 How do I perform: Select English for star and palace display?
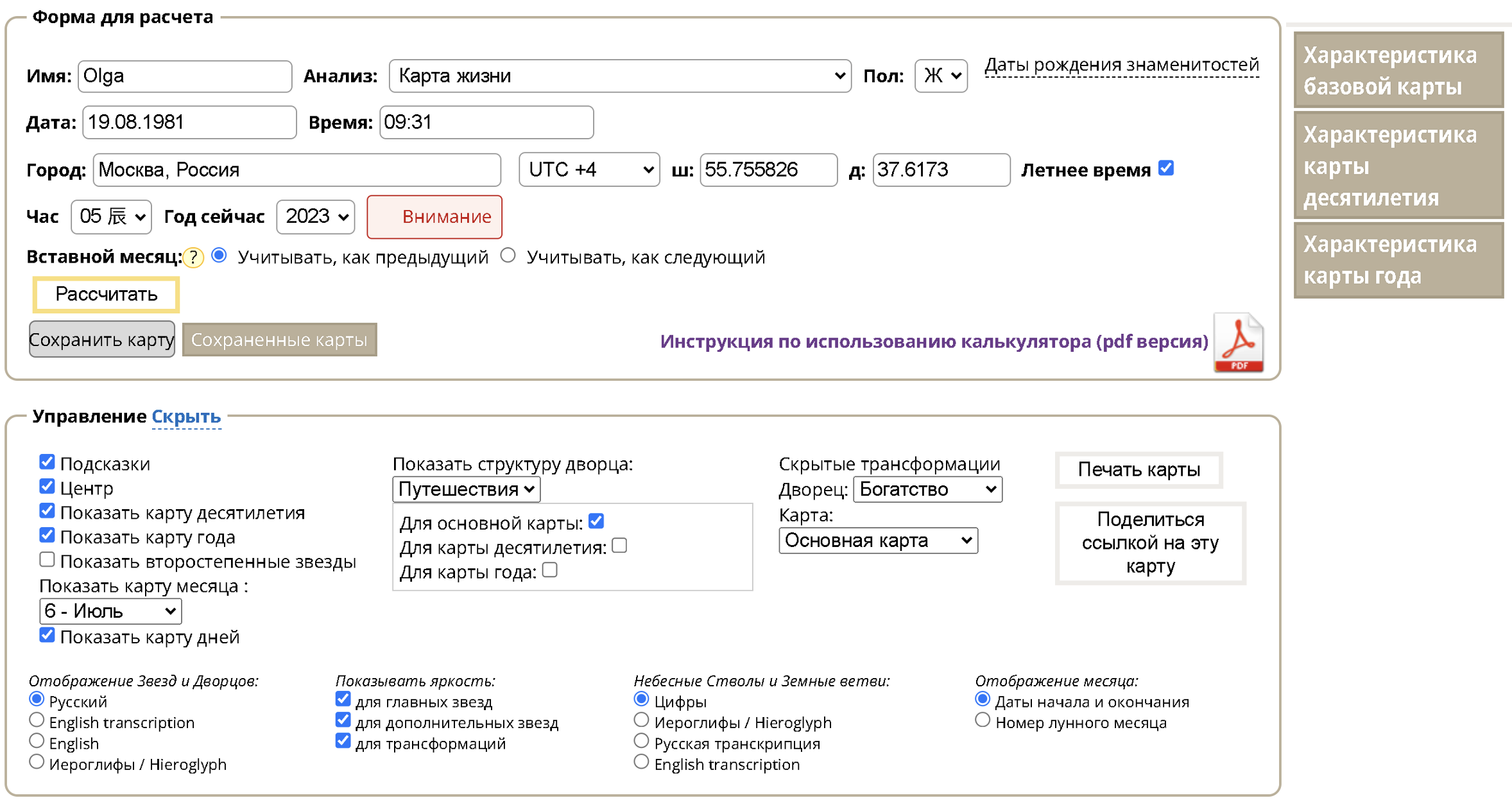pos(37,741)
